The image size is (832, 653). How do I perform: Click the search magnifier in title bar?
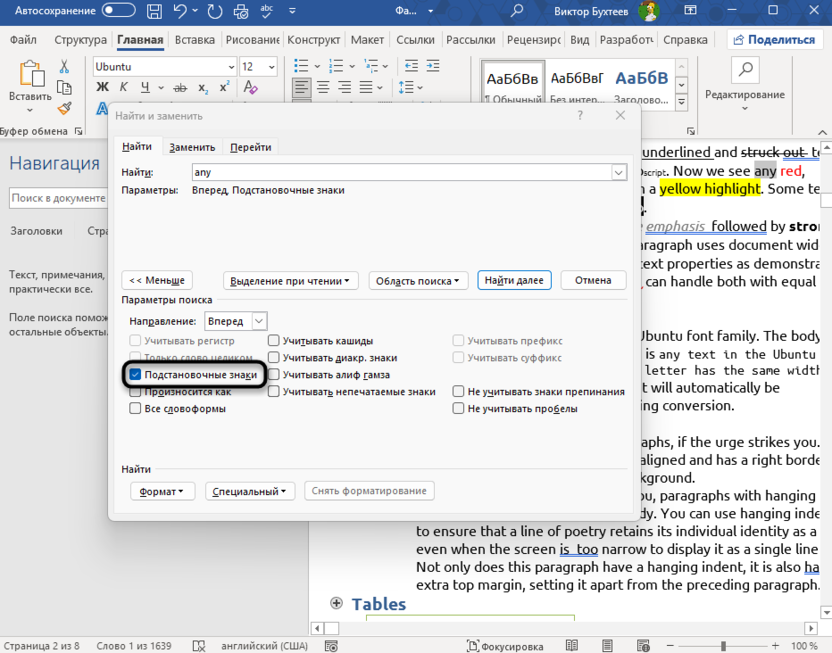click(517, 11)
